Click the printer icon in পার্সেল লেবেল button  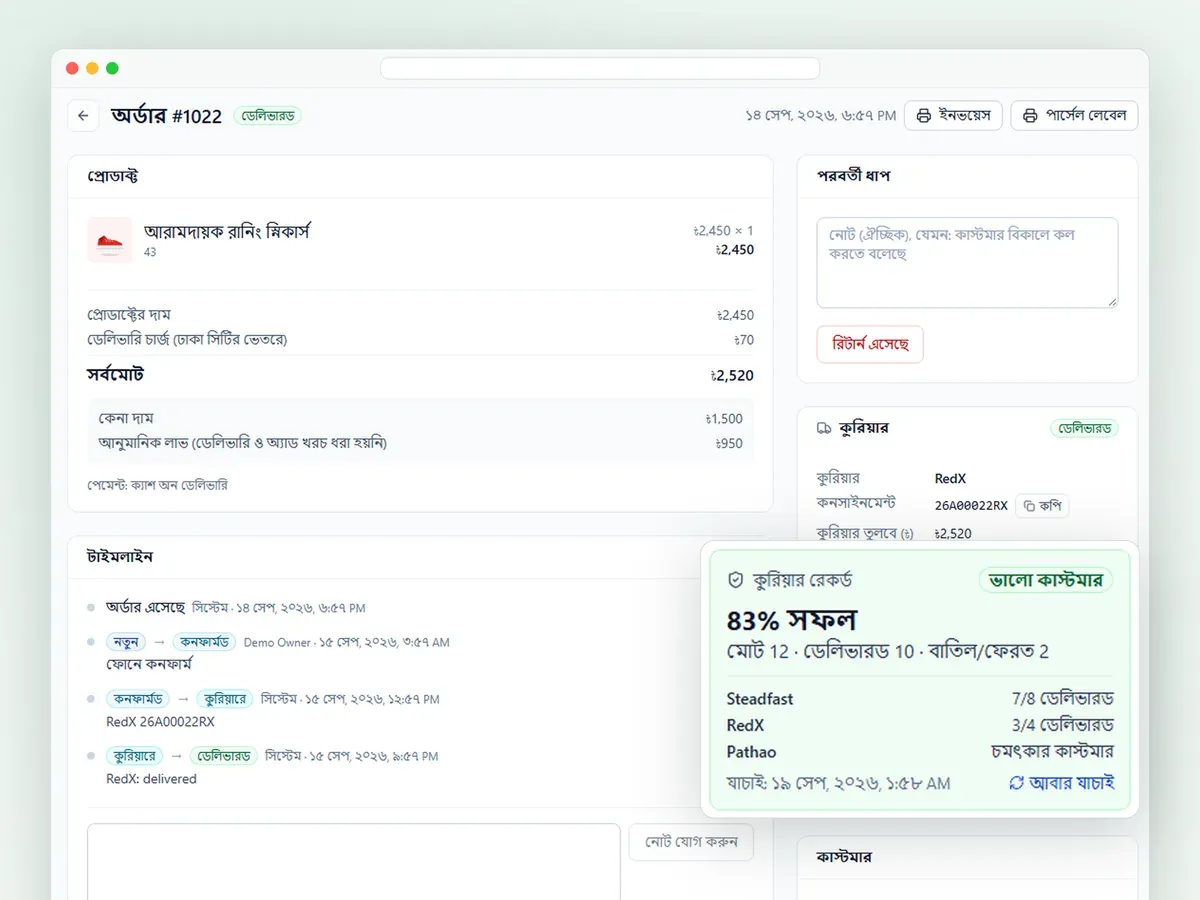pos(1030,116)
